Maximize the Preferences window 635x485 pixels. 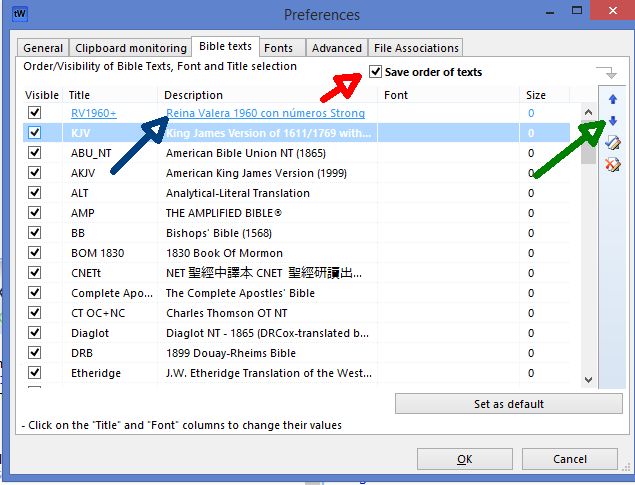577,11
